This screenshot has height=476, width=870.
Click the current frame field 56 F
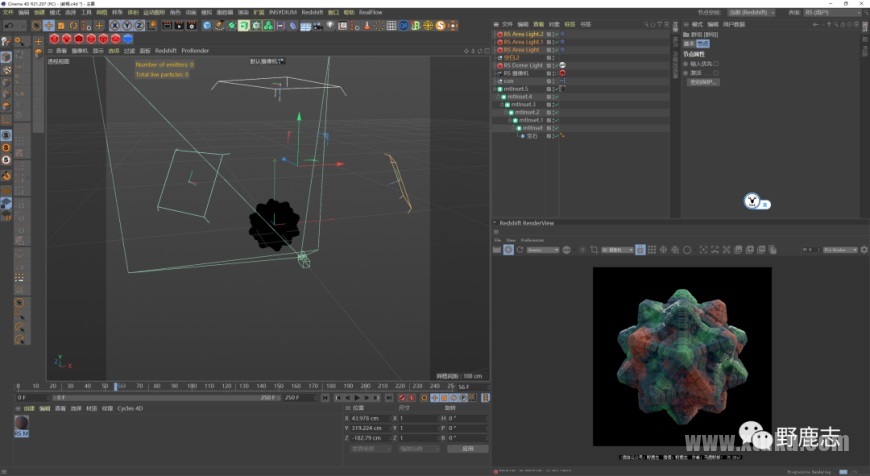[472, 387]
